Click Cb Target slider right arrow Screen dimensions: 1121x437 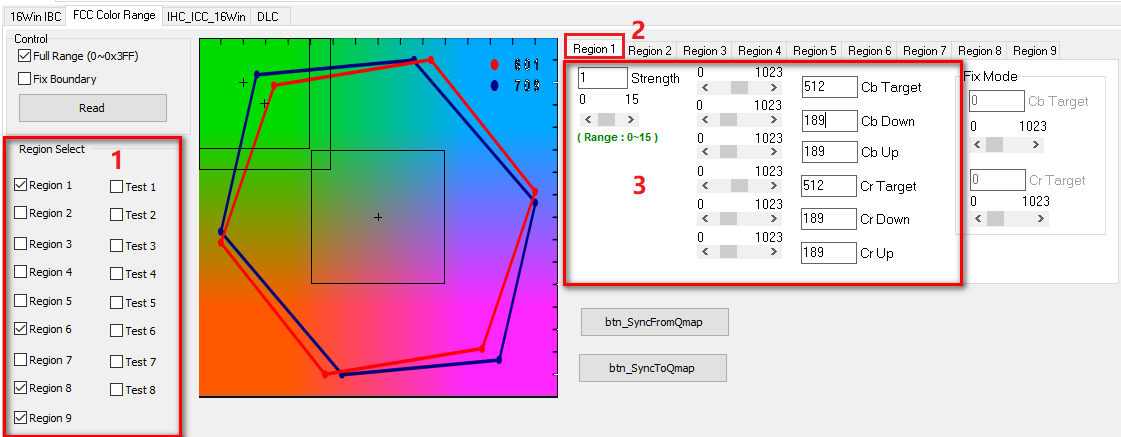point(773,87)
